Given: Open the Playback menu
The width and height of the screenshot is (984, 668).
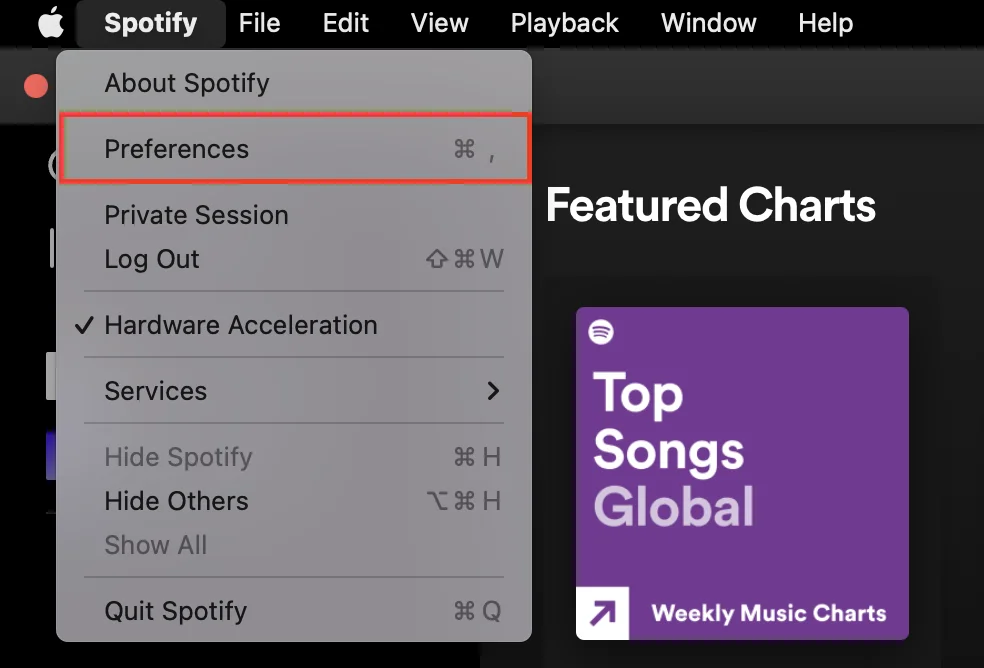Looking at the screenshot, I should tap(564, 23).
